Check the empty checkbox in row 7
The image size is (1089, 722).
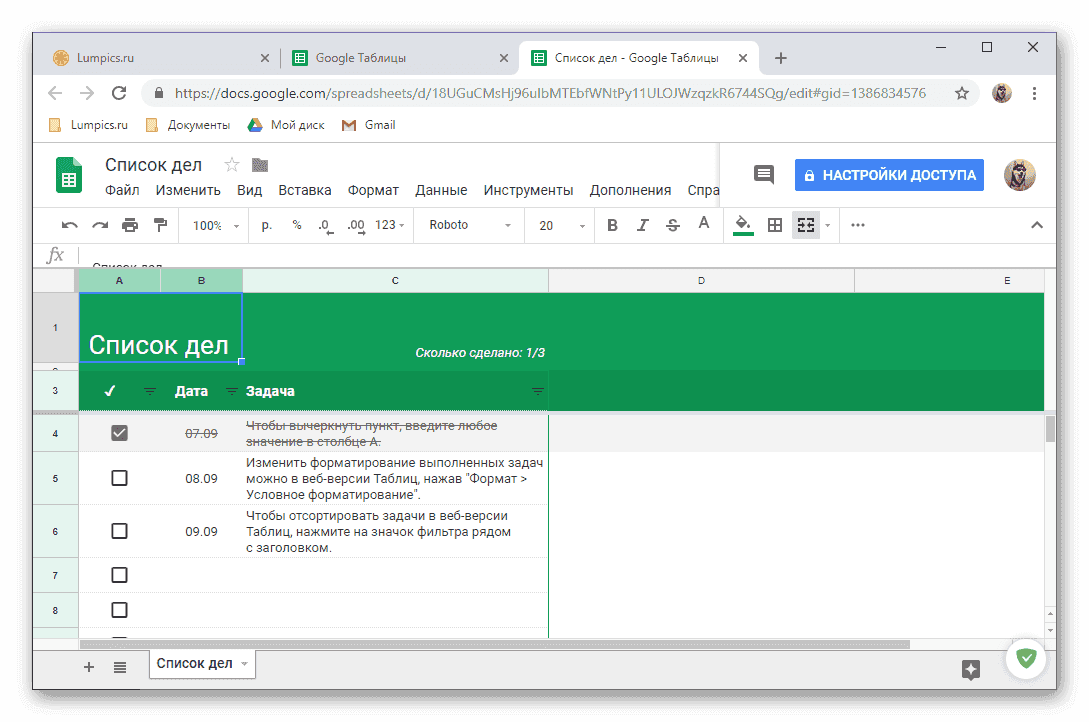point(119,575)
